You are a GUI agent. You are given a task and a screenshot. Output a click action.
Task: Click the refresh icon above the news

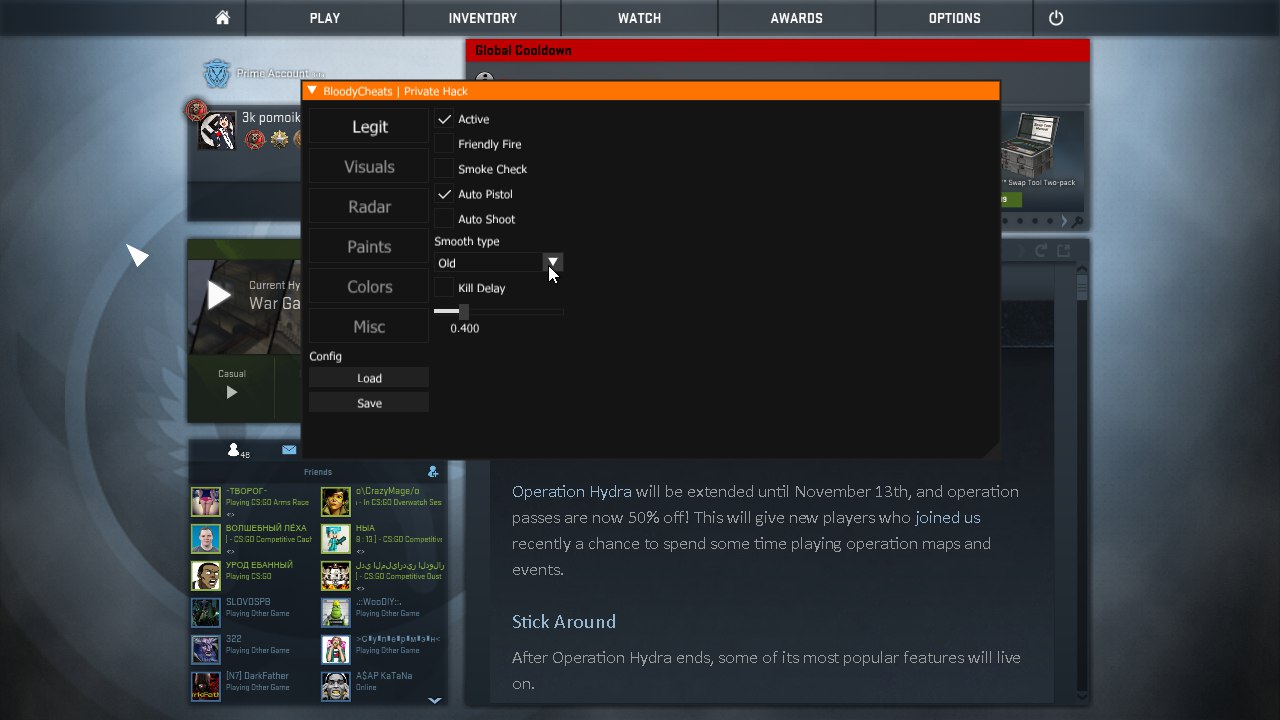(1041, 251)
